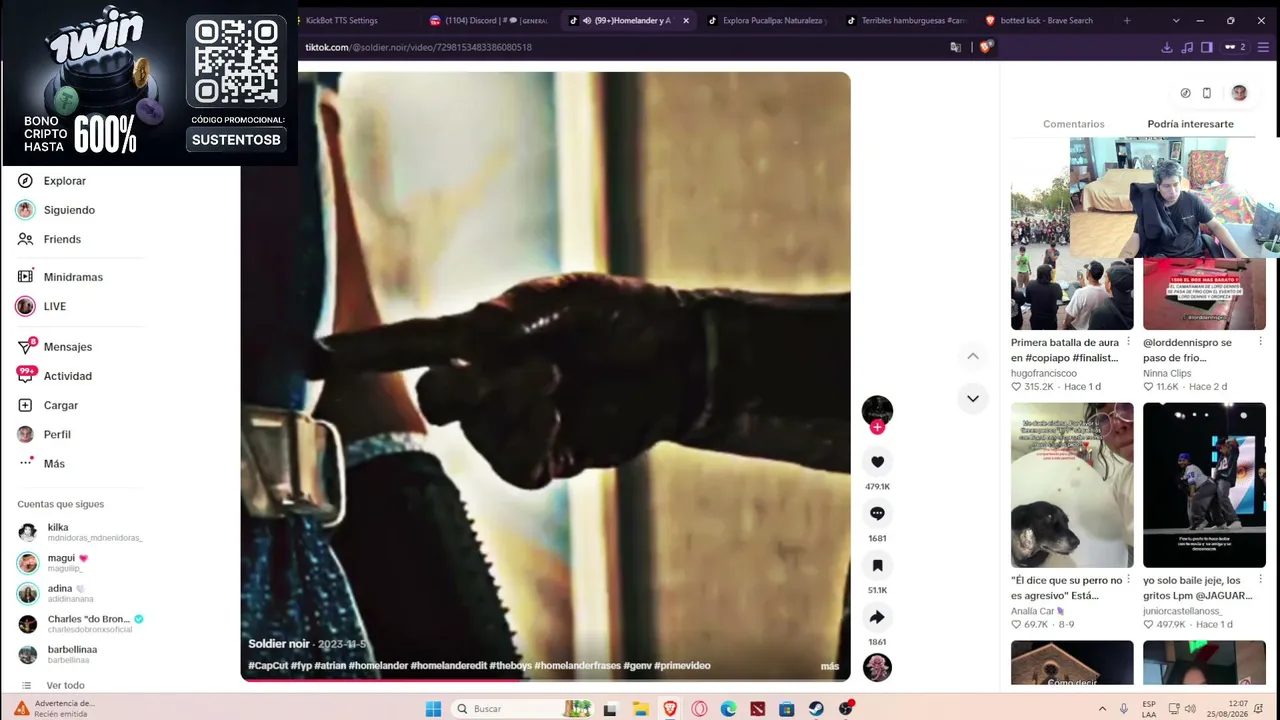This screenshot has height=720, width=1280.
Task: Open Minidramas in the sidebar
Action: point(73,277)
